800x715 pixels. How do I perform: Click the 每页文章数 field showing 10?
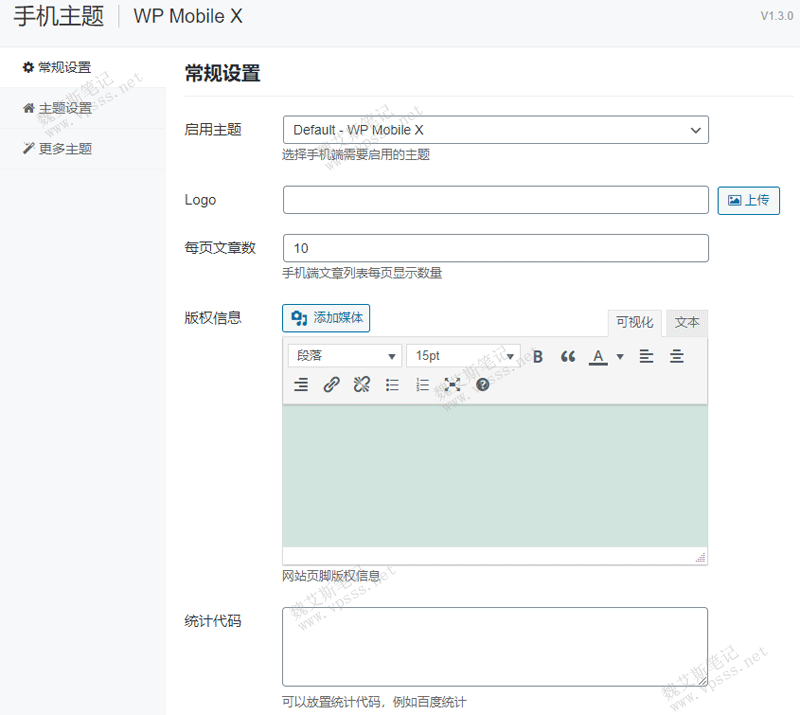pyautogui.click(x=495, y=248)
